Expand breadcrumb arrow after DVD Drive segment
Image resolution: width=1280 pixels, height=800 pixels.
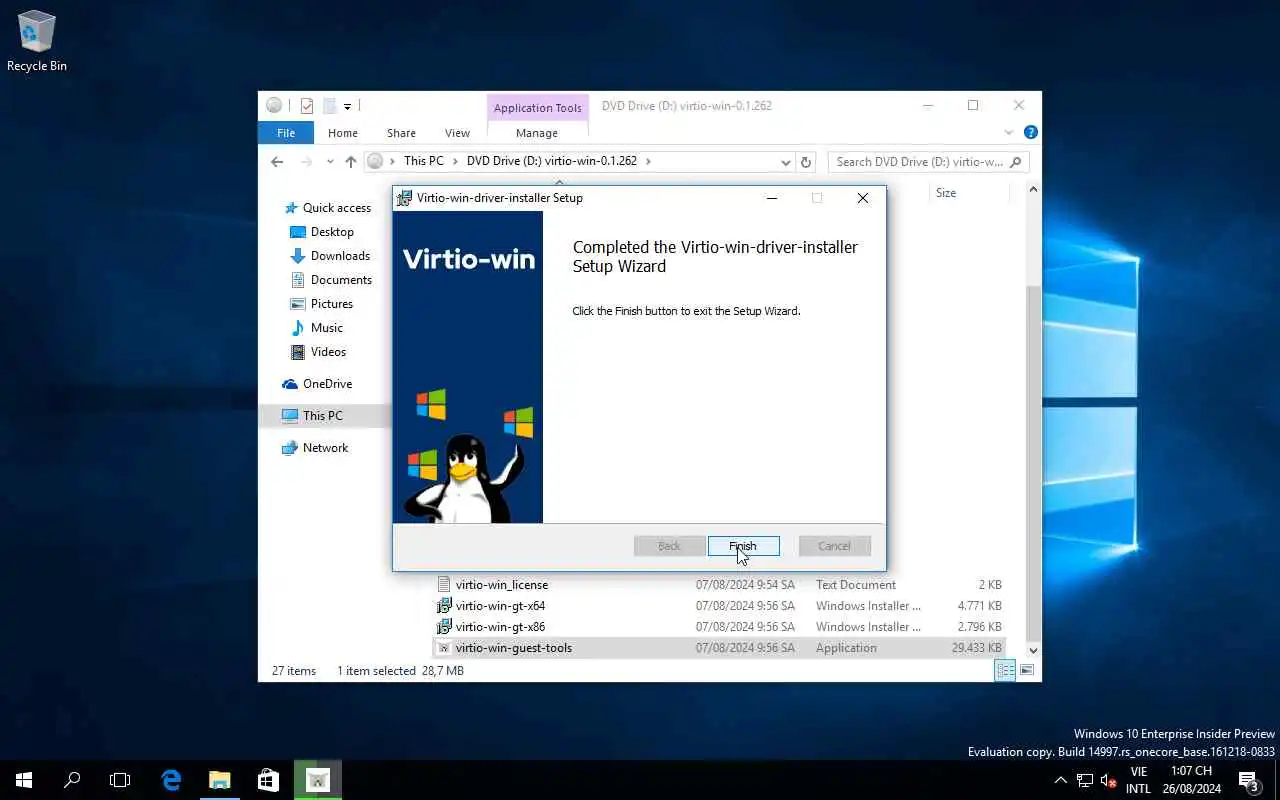648,161
